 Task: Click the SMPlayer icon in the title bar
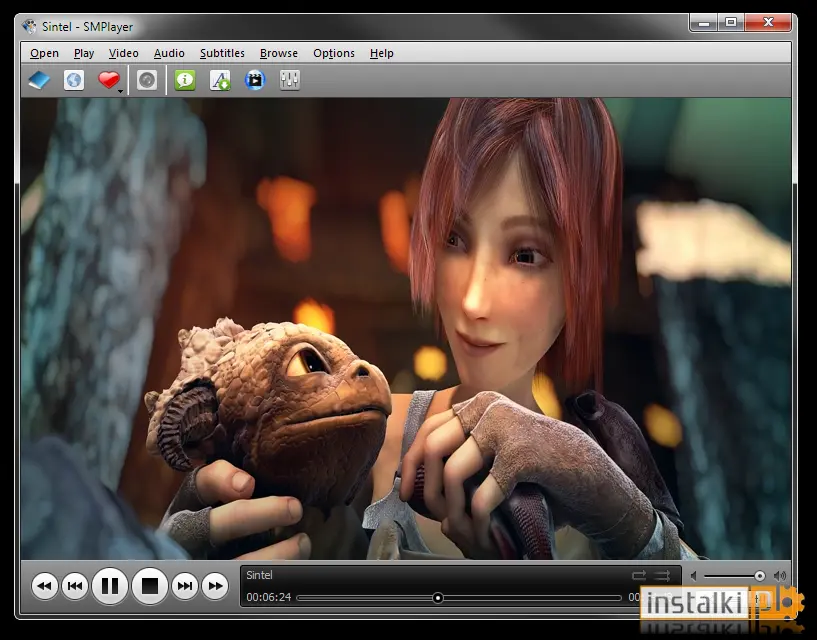tap(30, 26)
